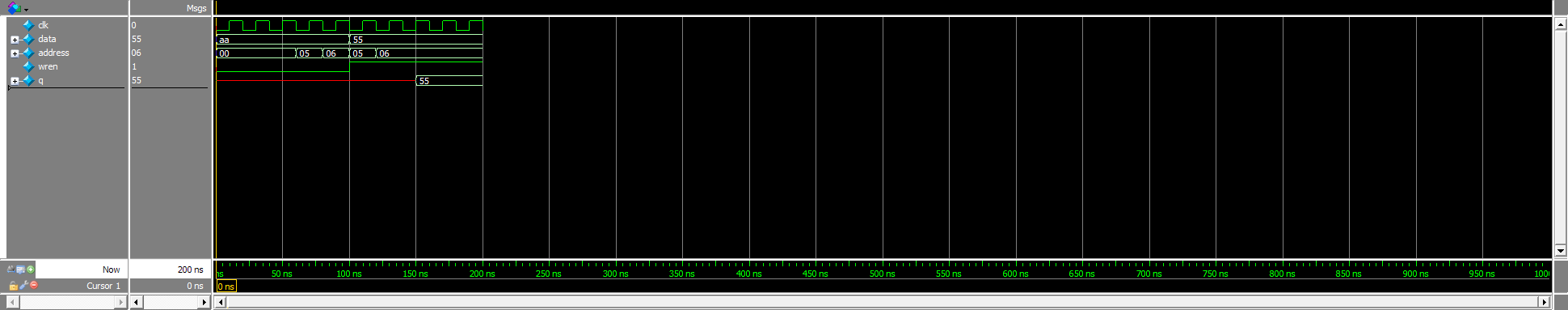This screenshot has height=310, width=1568.
Task: Click the data column value 55
Action: [x=136, y=39]
